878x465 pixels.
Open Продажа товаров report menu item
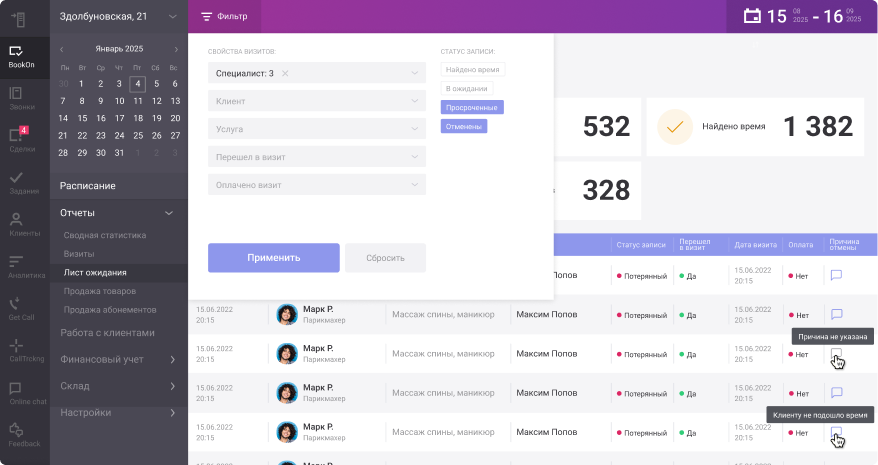coord(101,290)
